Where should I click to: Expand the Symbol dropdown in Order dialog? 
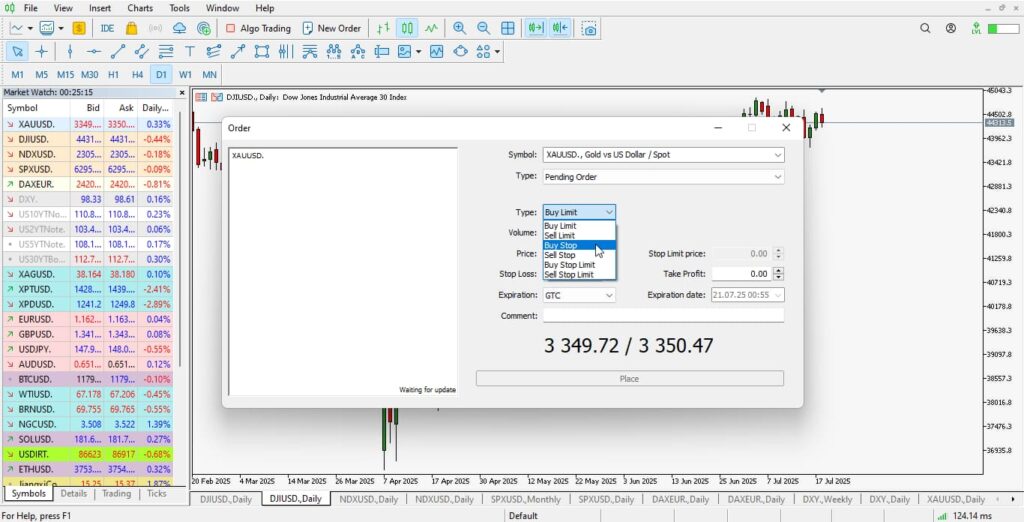(777, 155)
